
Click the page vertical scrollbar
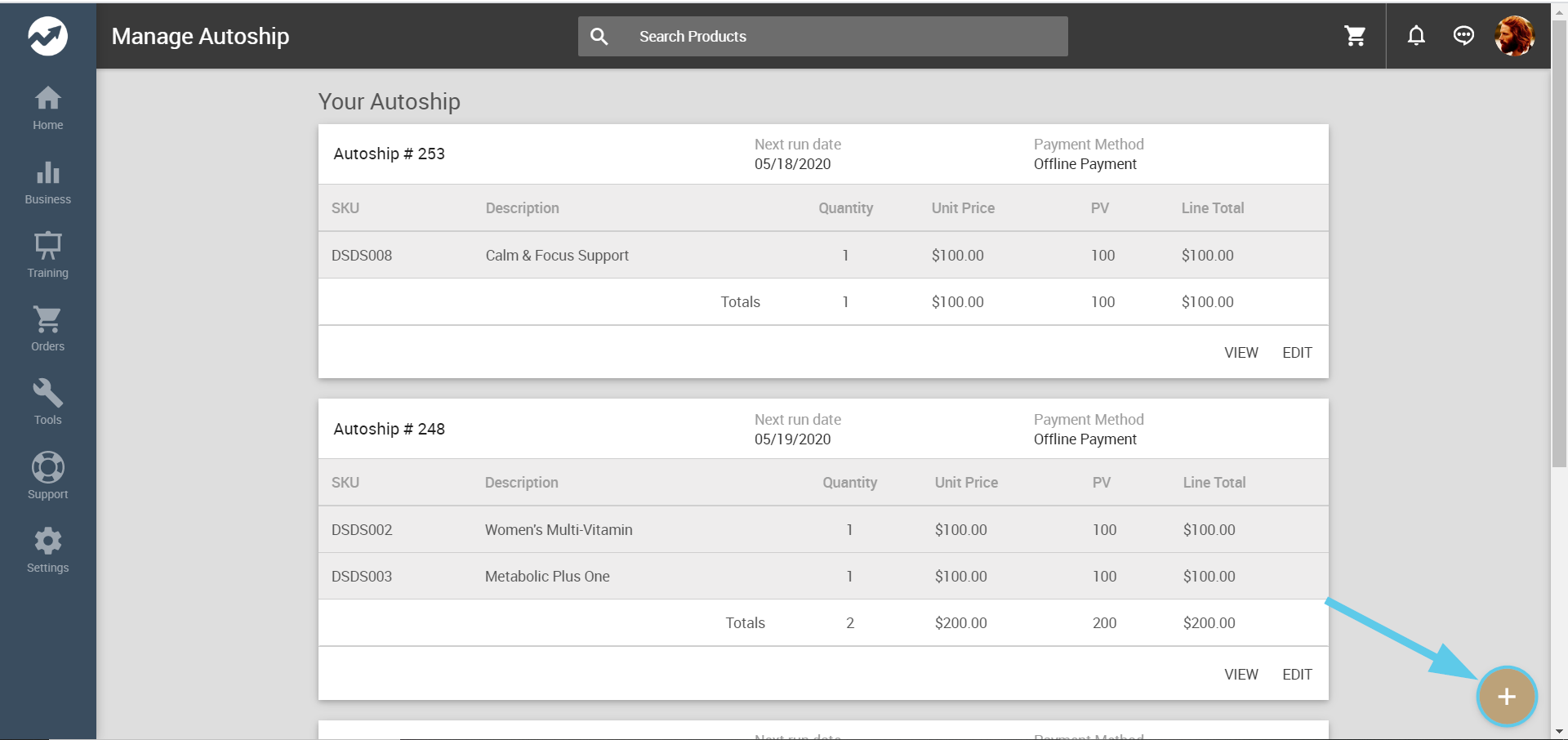point(1559,245)
